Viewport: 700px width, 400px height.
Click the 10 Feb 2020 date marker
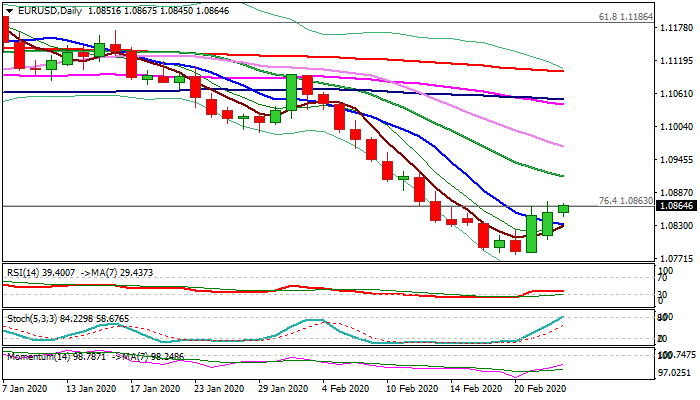[x=412, y=388]
